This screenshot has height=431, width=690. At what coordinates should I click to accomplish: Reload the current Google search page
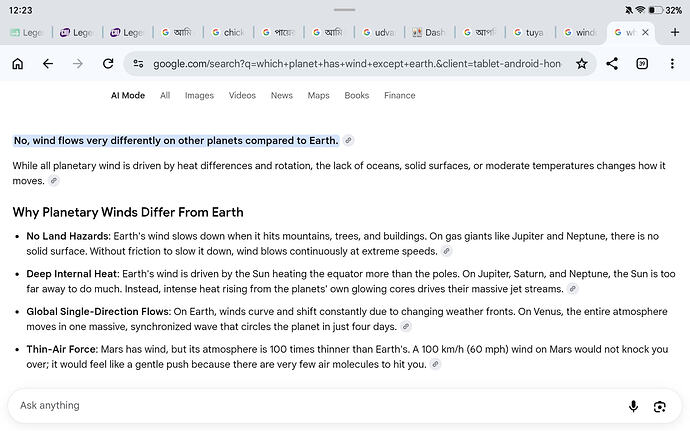click(108, 64)
